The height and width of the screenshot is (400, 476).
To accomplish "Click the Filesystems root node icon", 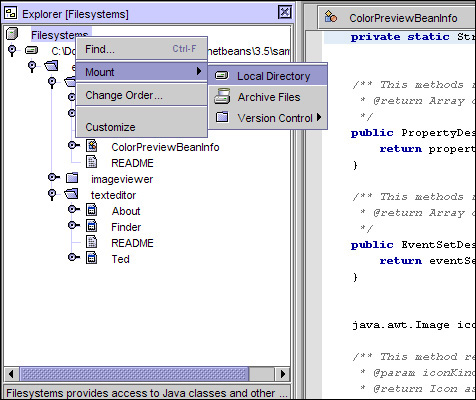I will [12, 34].
